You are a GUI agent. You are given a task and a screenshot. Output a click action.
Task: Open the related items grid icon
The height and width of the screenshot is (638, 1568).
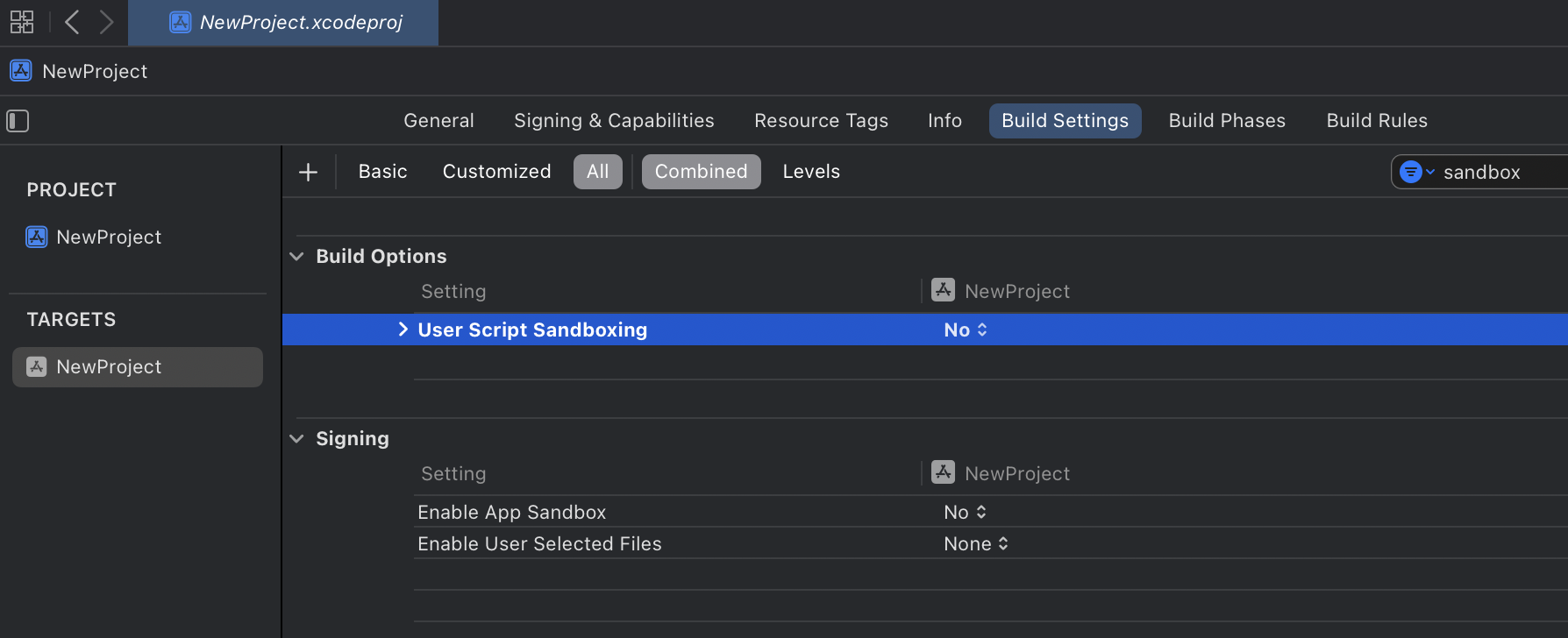pos(22,22)
